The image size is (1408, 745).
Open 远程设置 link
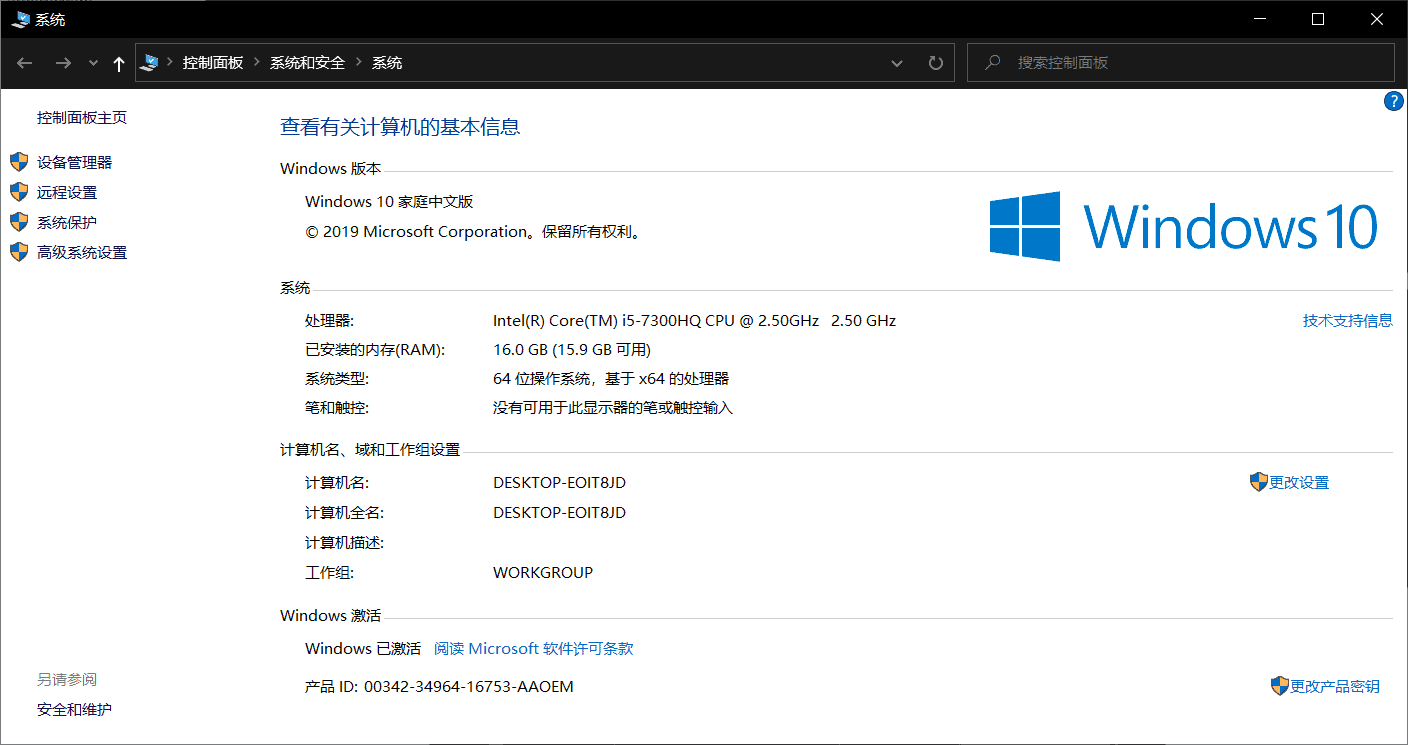coord(67,193)
